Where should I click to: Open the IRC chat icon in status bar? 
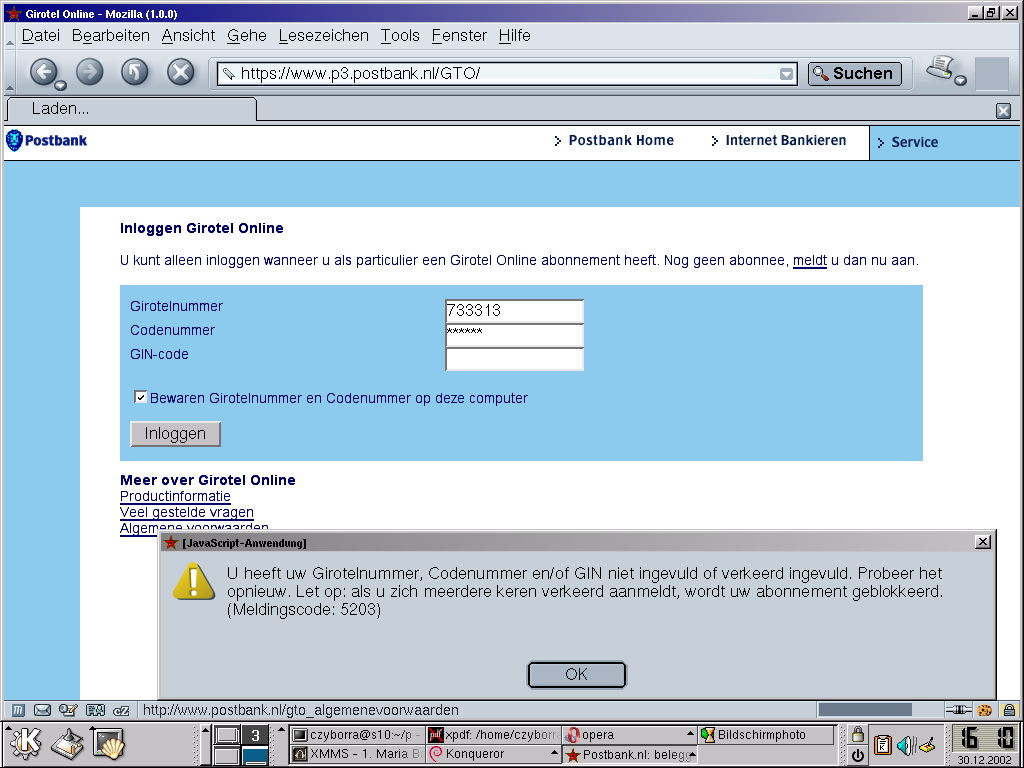coord(121,710)
